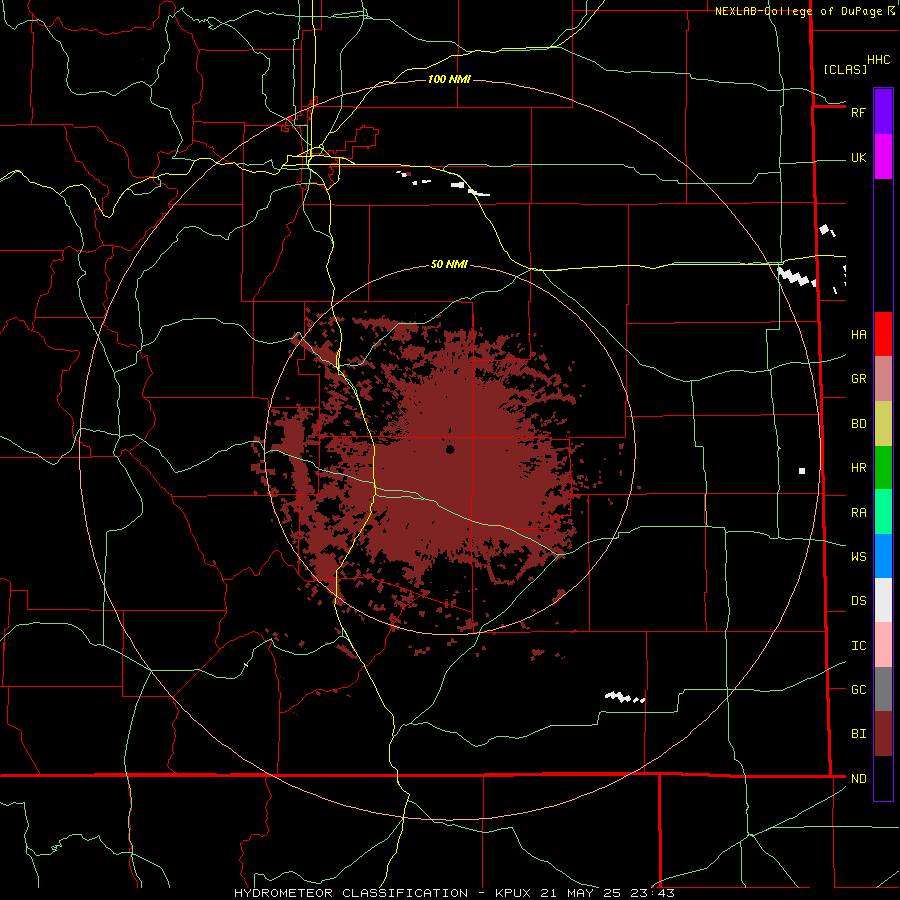Click the red HA legend swatch
This screenshot has width=900, height=900.
coord(883,334)
